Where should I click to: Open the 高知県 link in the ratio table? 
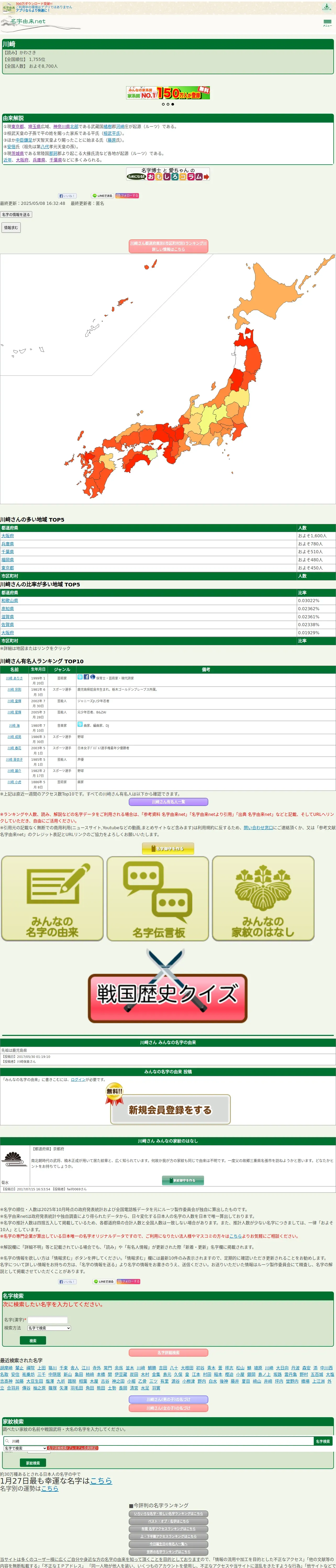click(7, 609)
